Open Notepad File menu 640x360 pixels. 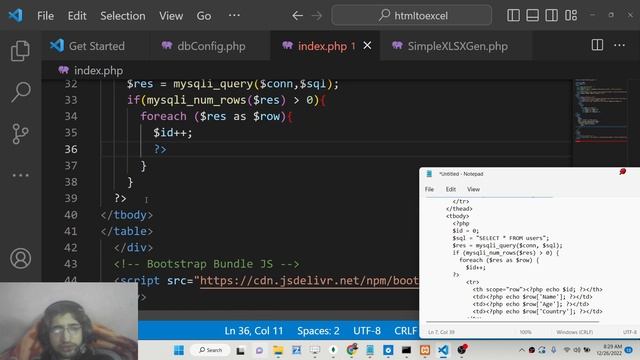[429, 189]
